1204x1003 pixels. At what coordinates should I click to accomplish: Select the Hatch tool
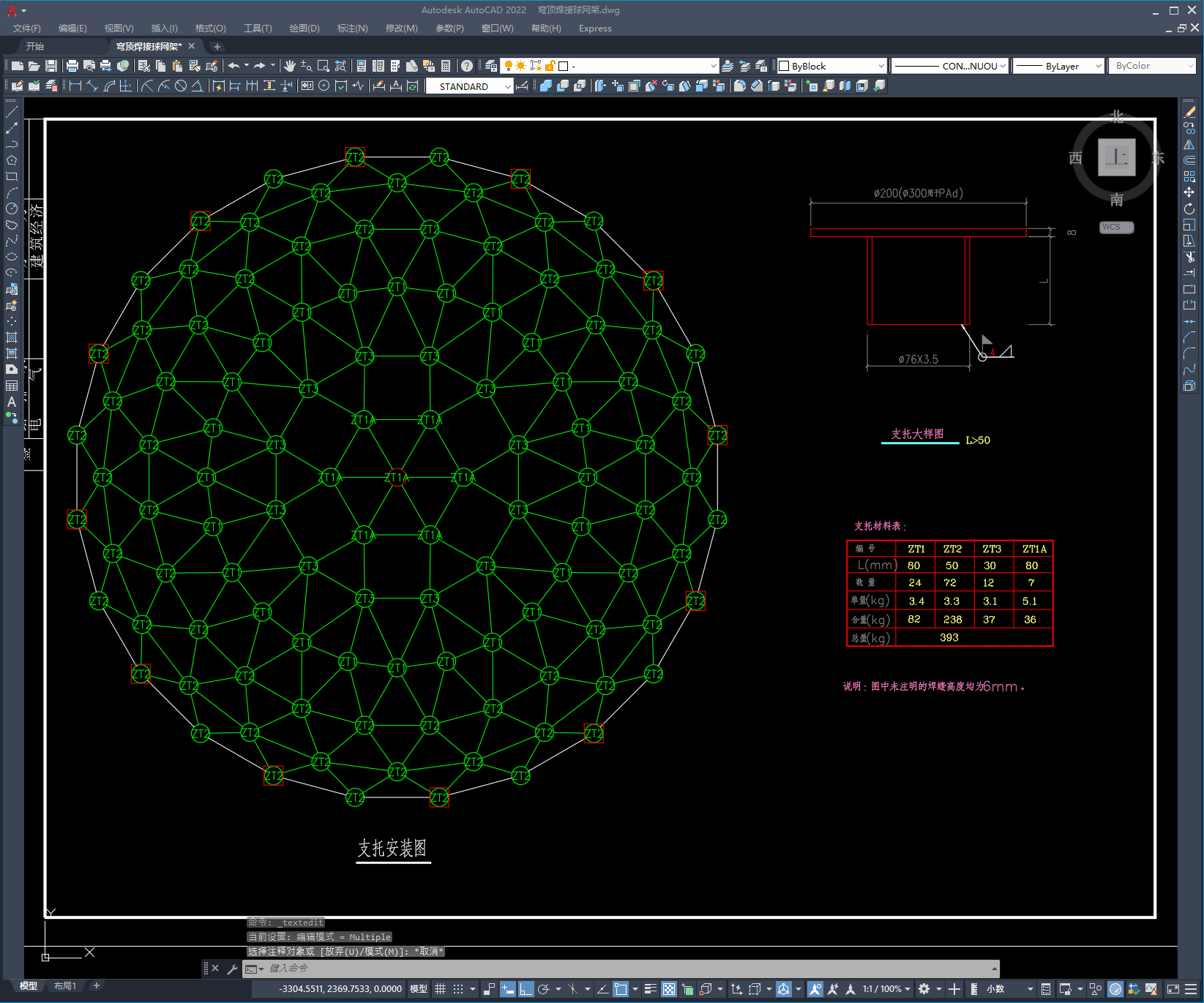click(12, 337)
